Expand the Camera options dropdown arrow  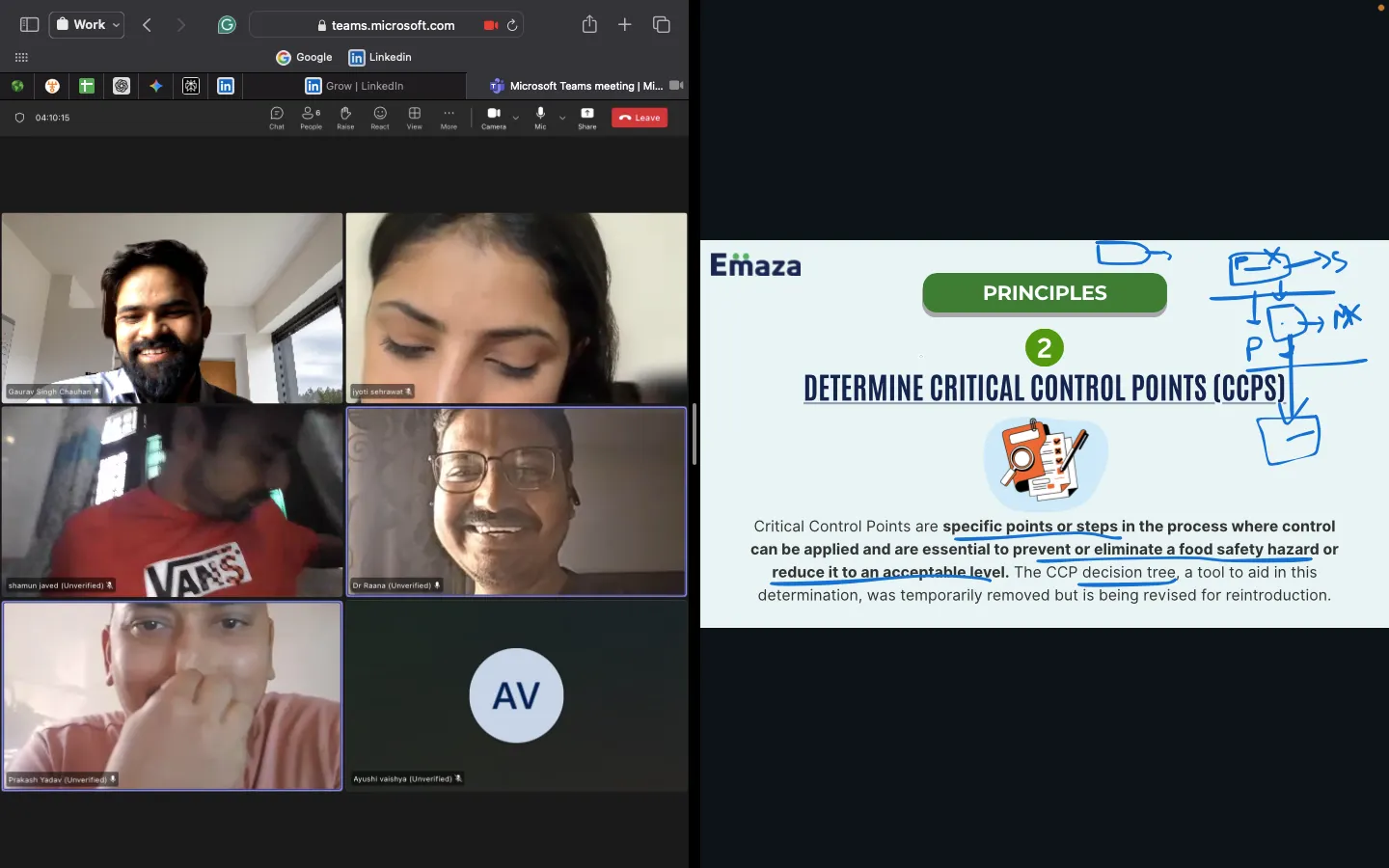(x=516, y=118)
